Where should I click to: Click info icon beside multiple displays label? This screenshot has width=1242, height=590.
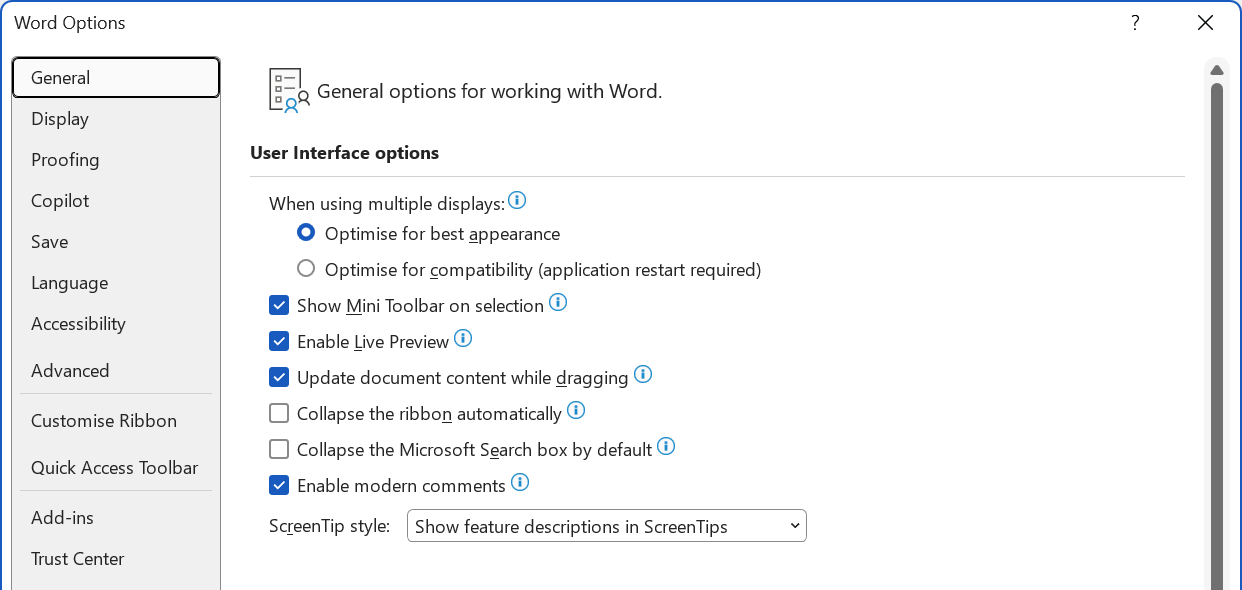tap(517, 201)
